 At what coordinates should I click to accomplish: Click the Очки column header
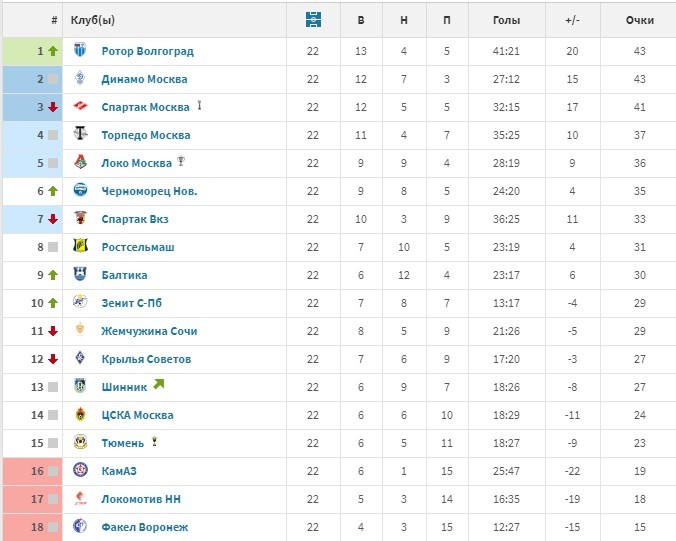pos(640,20)
